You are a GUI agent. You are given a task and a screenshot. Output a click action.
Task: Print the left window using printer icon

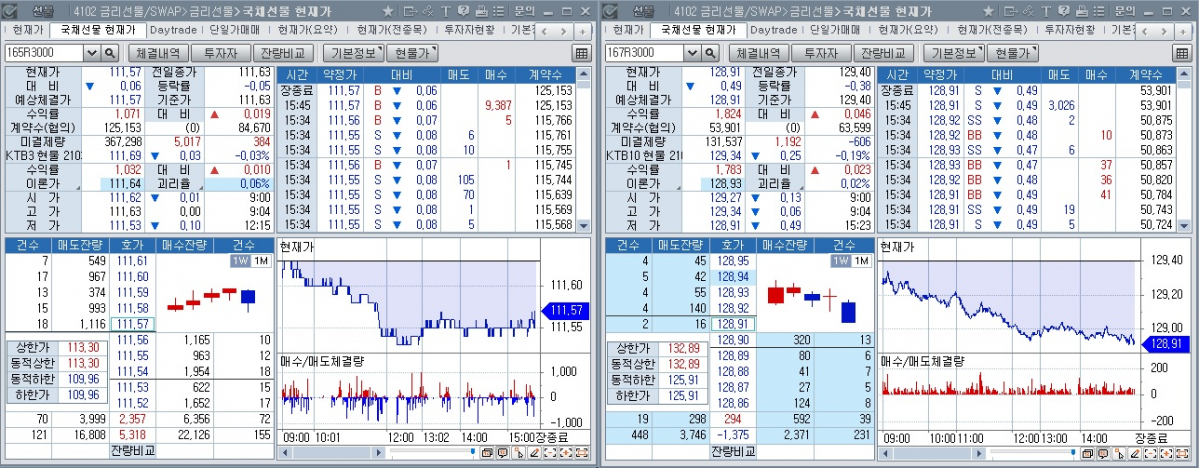[481, 11]
